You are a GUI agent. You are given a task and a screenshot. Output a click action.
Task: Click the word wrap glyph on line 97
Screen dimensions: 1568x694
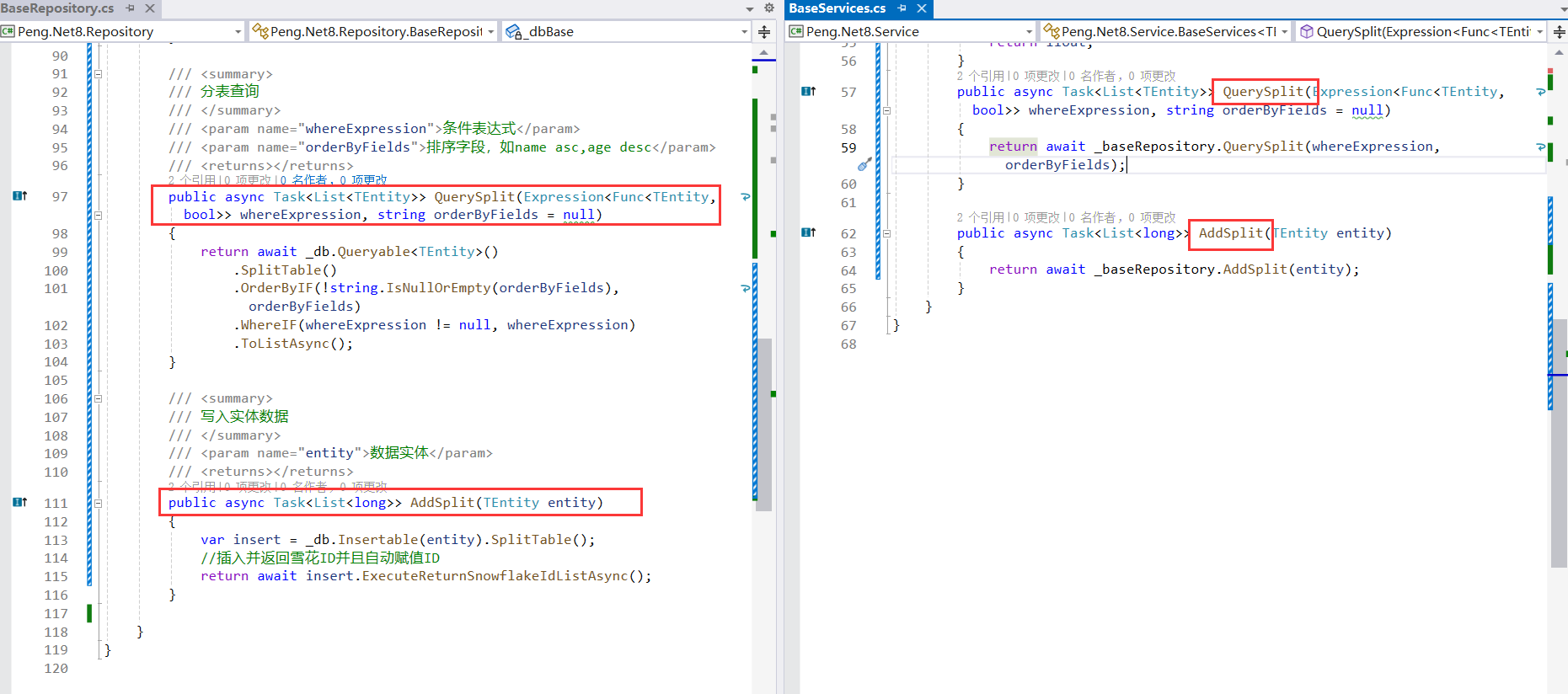click(745, 197)
